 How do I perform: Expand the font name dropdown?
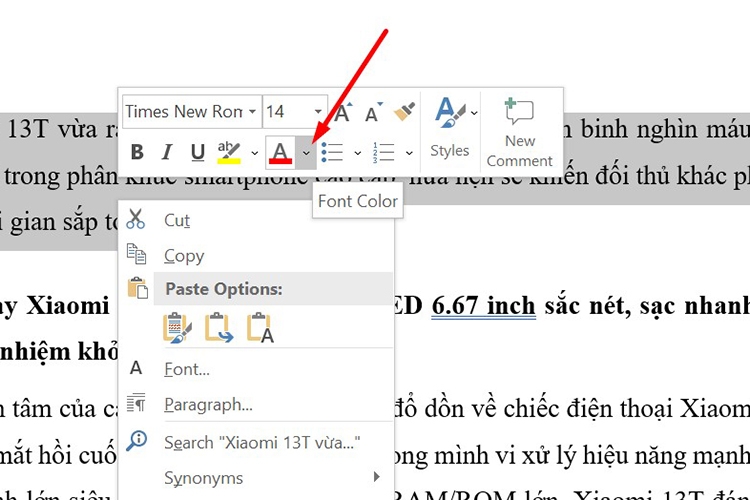tap(253, 112)
